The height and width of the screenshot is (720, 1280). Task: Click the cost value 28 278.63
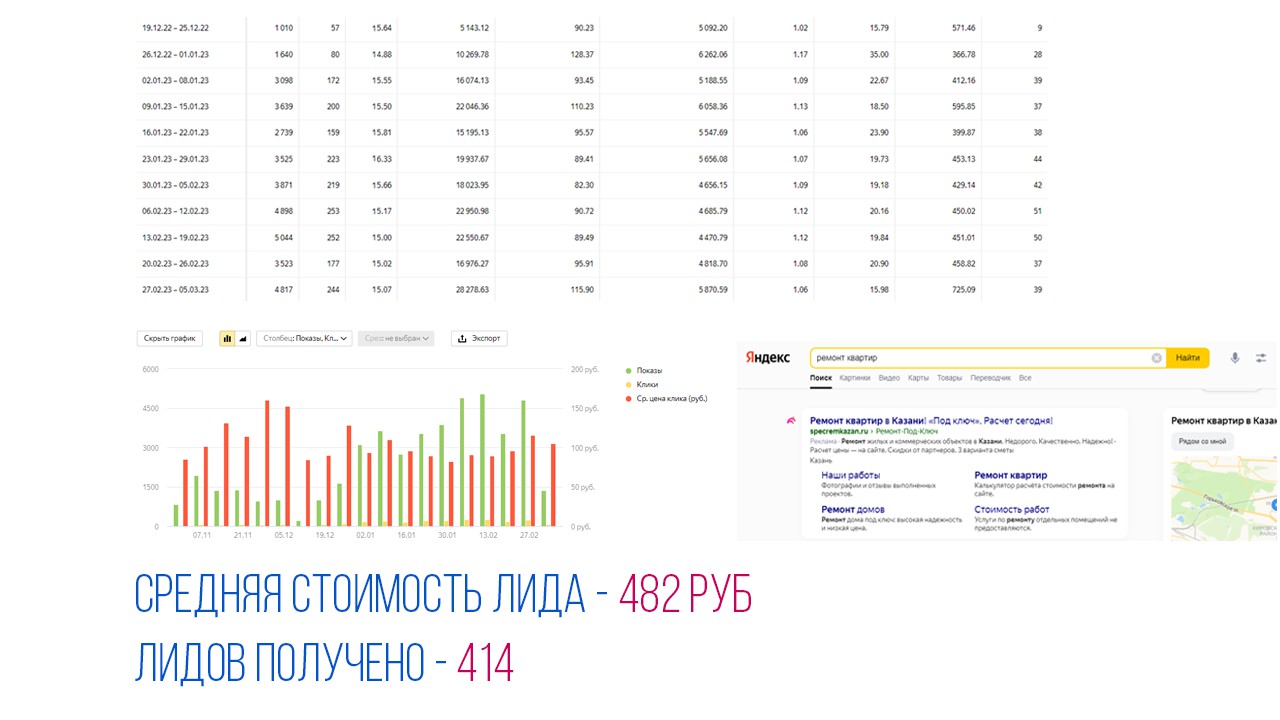coord(472,289)
